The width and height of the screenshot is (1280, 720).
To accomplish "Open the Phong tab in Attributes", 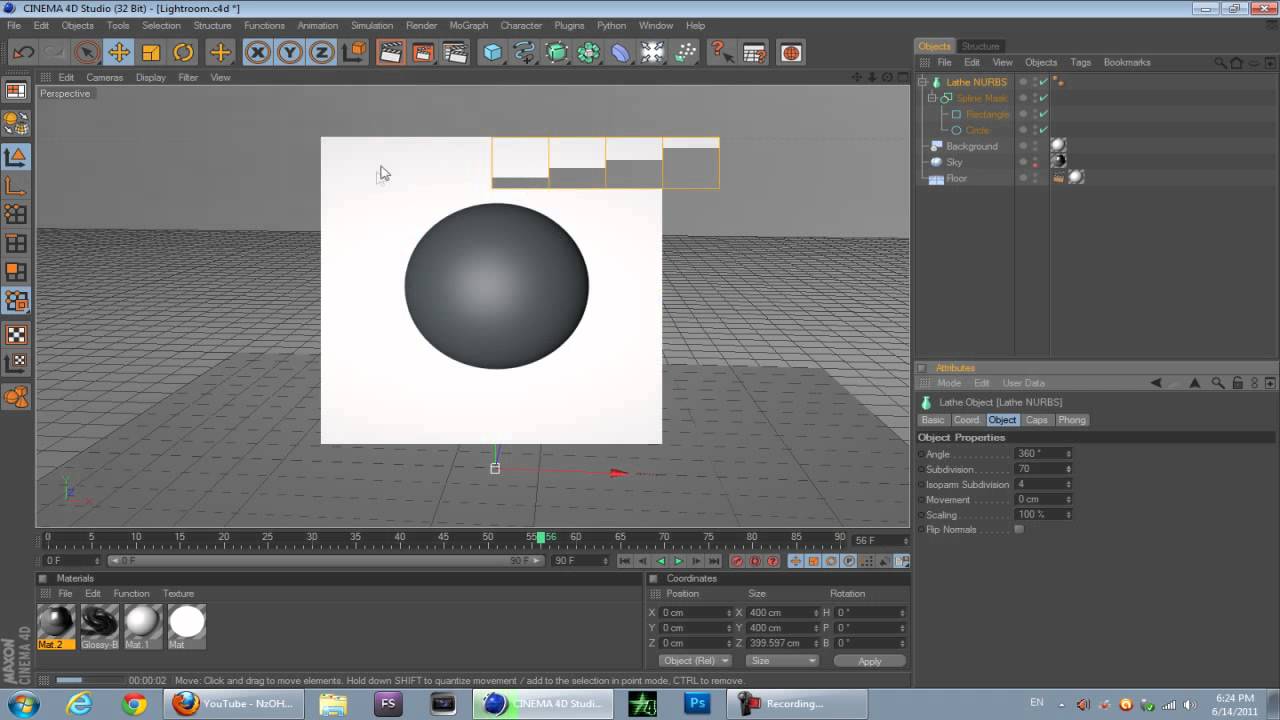I will pos(1072,420).
